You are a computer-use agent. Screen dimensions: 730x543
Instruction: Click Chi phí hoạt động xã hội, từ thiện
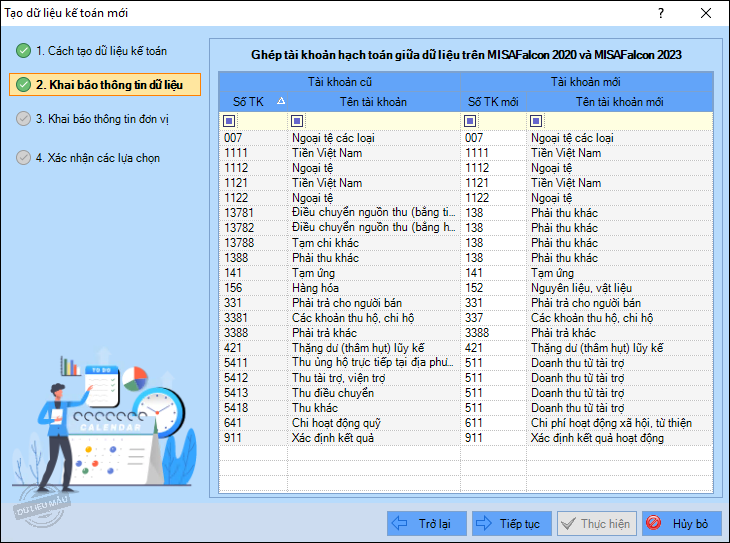click(x=620, y=423)
